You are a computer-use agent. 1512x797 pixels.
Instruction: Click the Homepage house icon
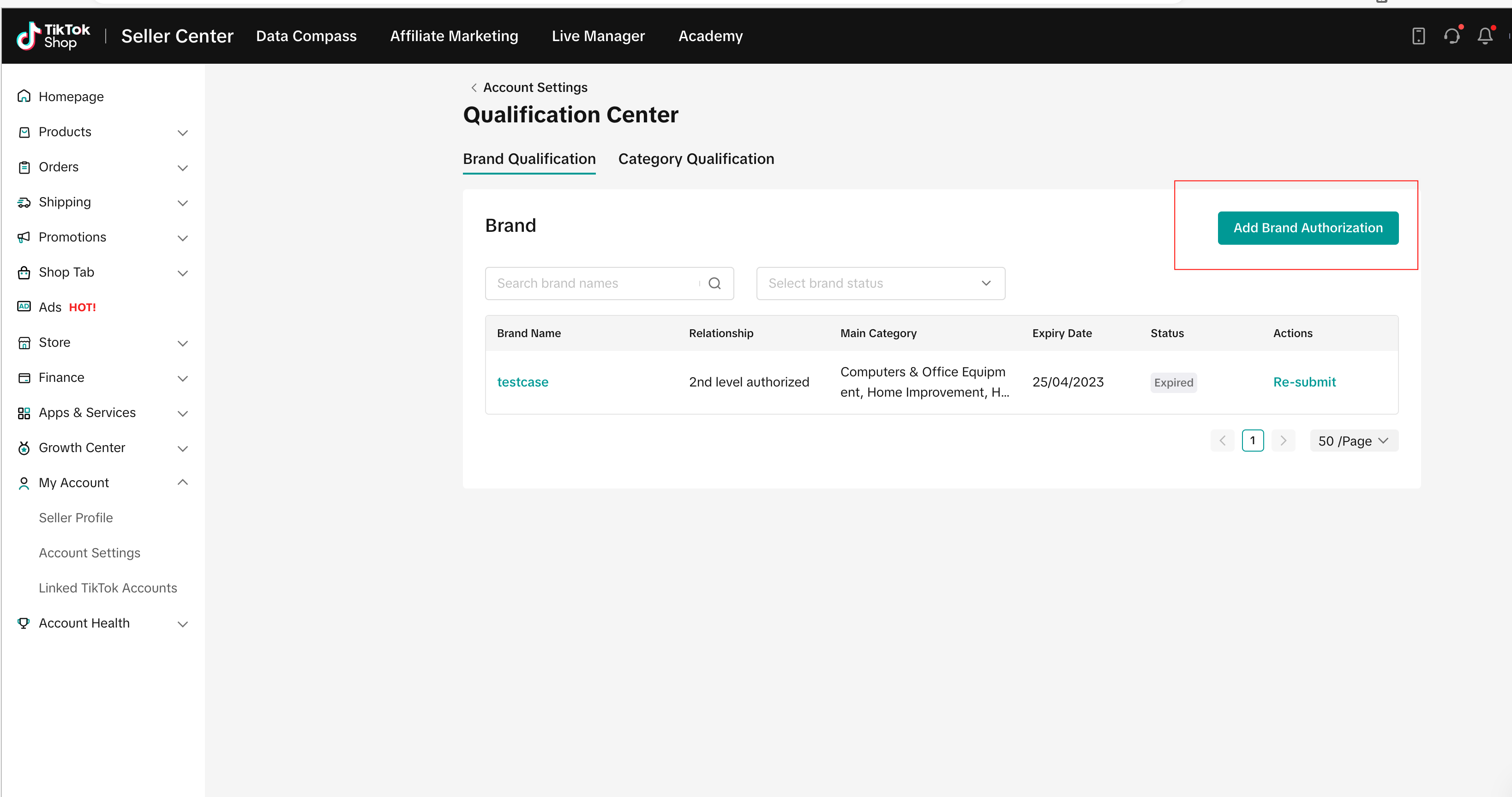(x=24, y=97)
